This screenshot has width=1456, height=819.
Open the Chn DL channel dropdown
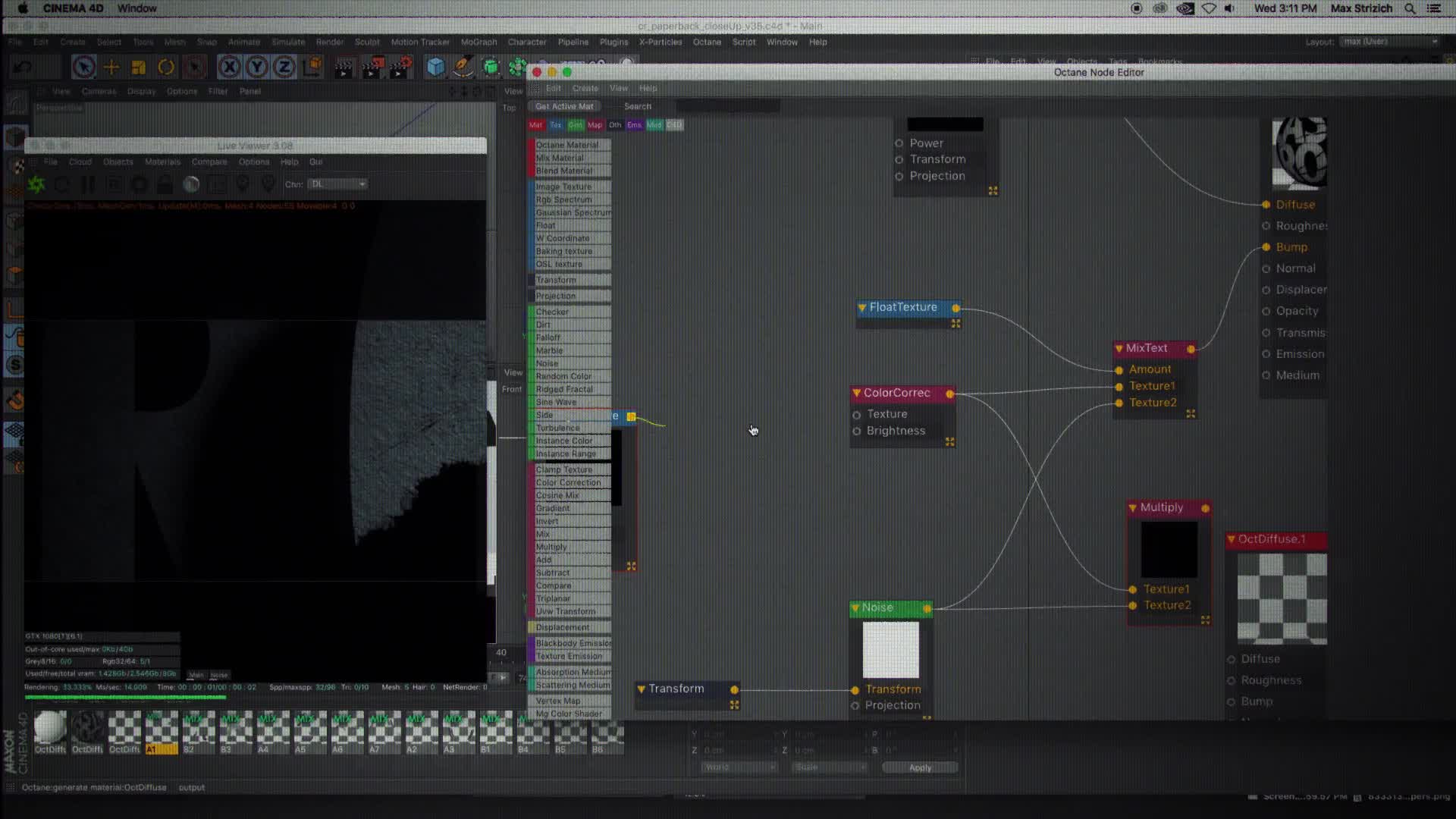click(338, 184)
